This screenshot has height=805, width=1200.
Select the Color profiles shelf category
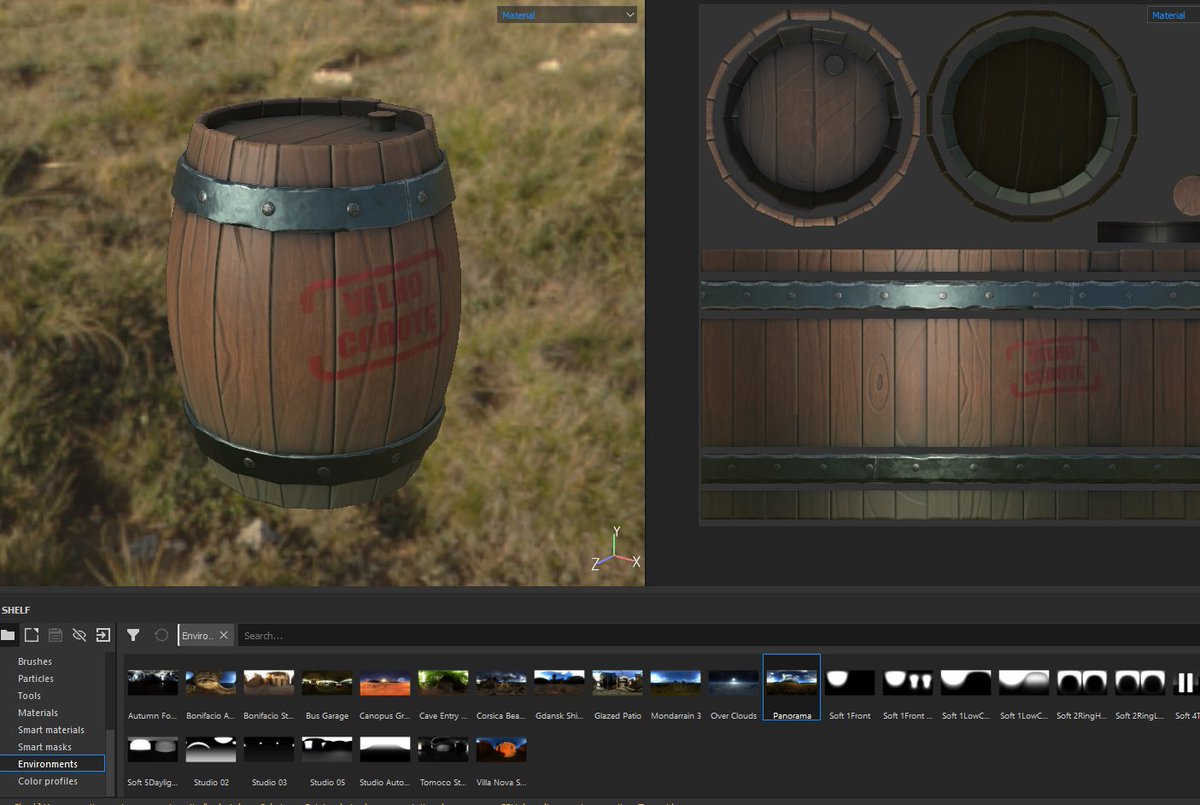pyautogui.click(x=48, y=781)
